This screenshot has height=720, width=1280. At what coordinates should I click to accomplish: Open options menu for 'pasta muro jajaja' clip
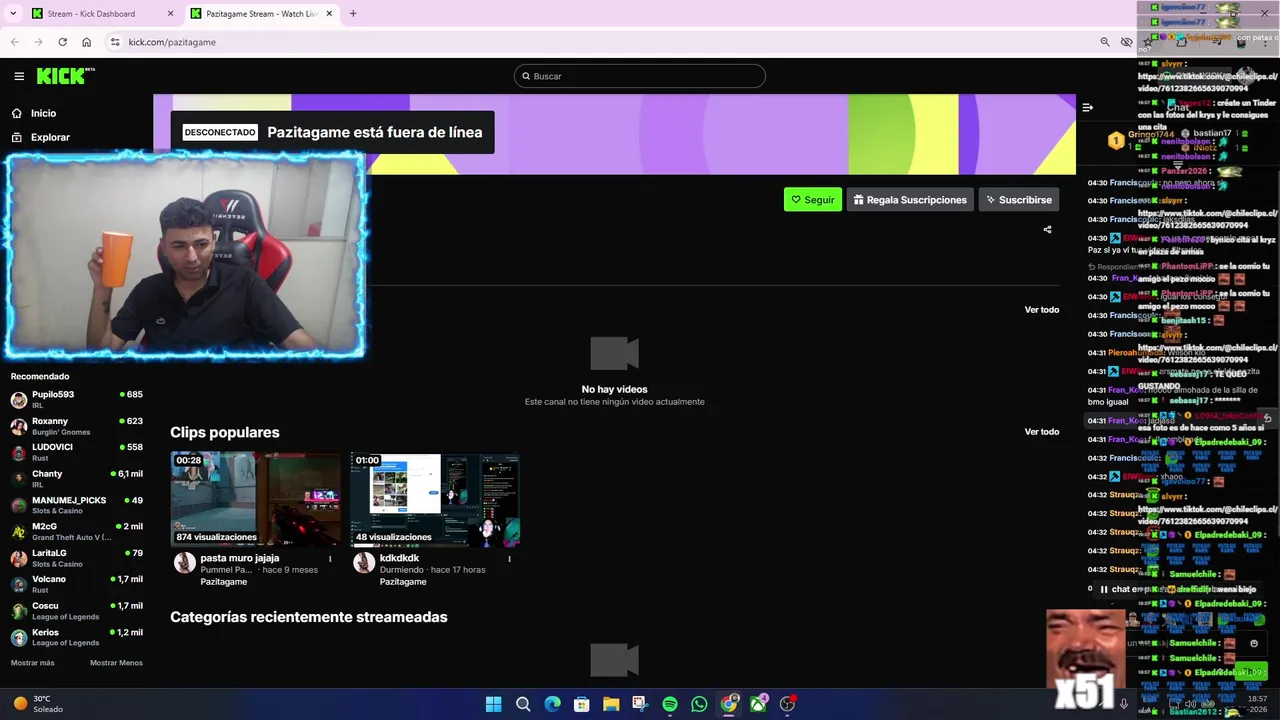pos(330,559)
